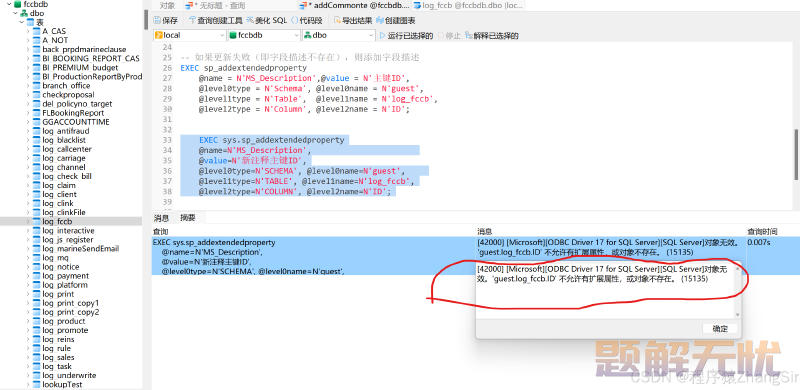This screenshot has height=390, width=800.
Task: Switch to log_fccb @fccbdb.dbo tab
Action: click(x=469, y=6)
